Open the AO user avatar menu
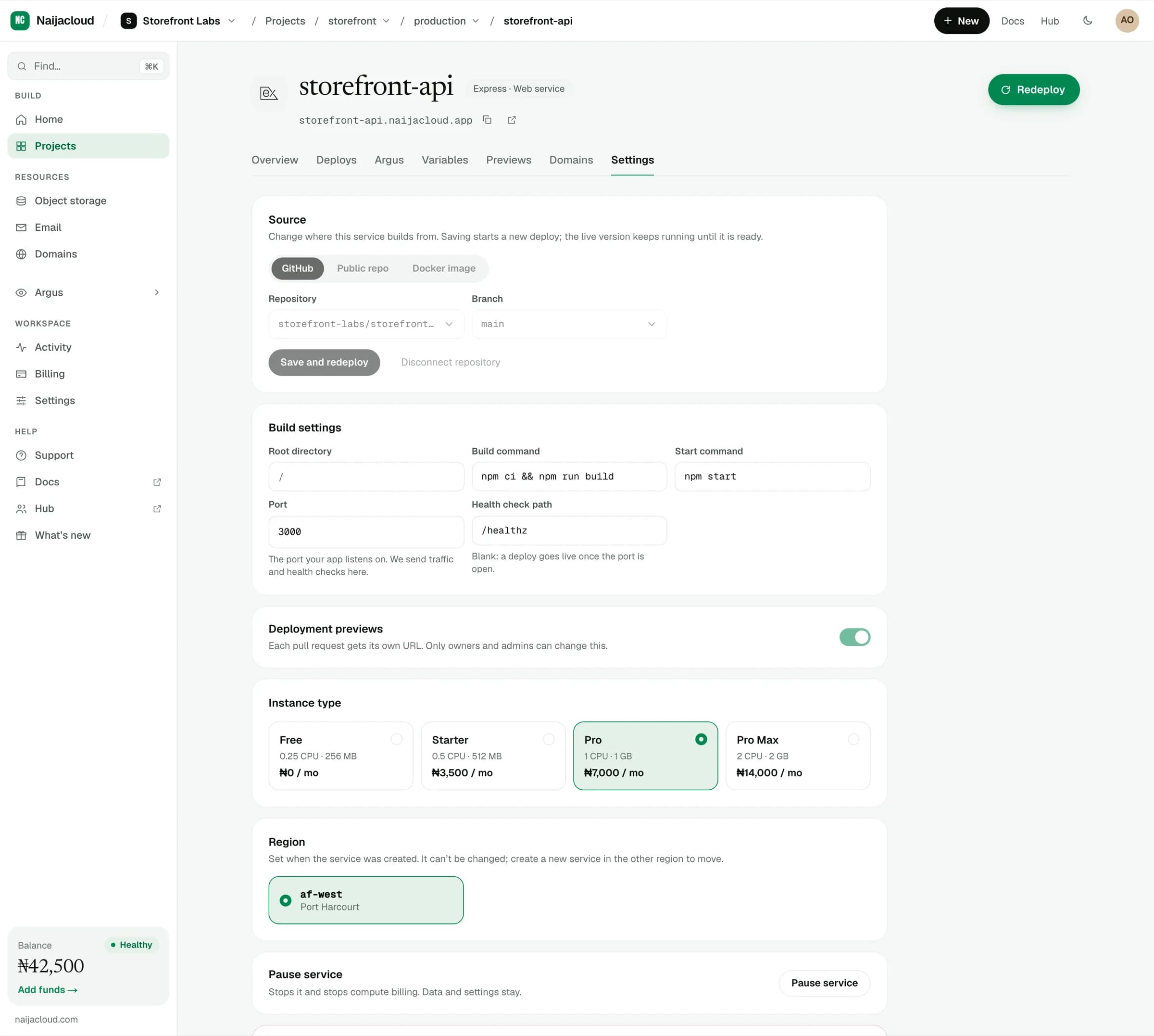1154x1036 pixels. click(x=1127, y=21)
